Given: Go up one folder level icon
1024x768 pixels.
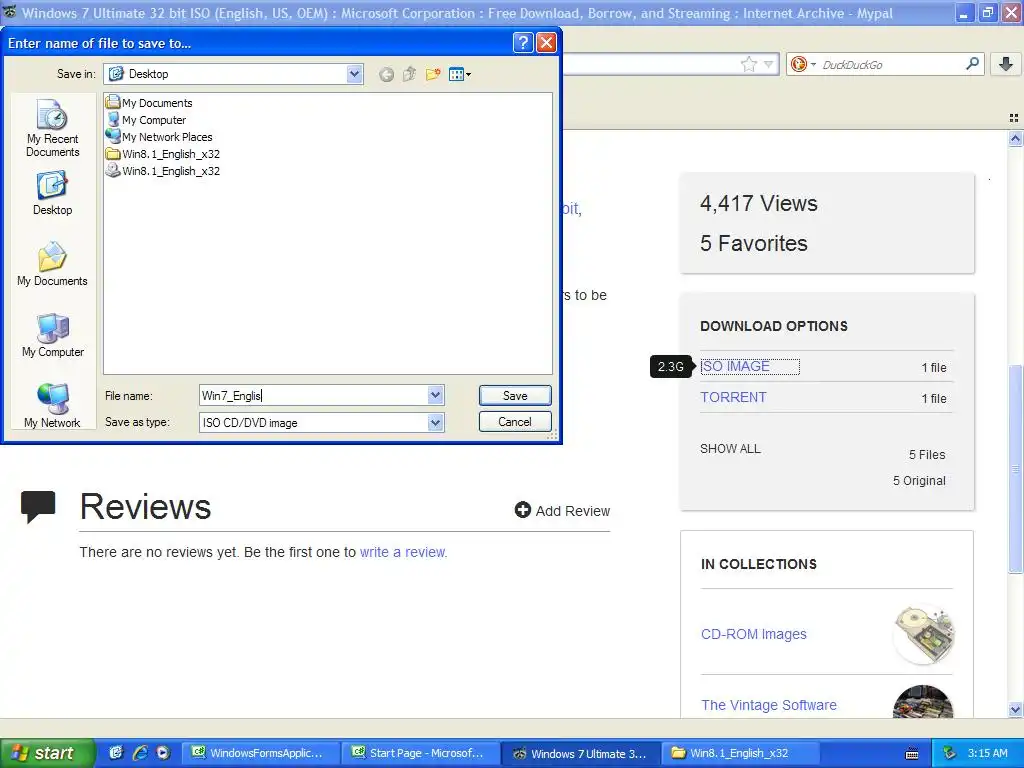Looking at the screenshot, I should click(x=409, y=74).
